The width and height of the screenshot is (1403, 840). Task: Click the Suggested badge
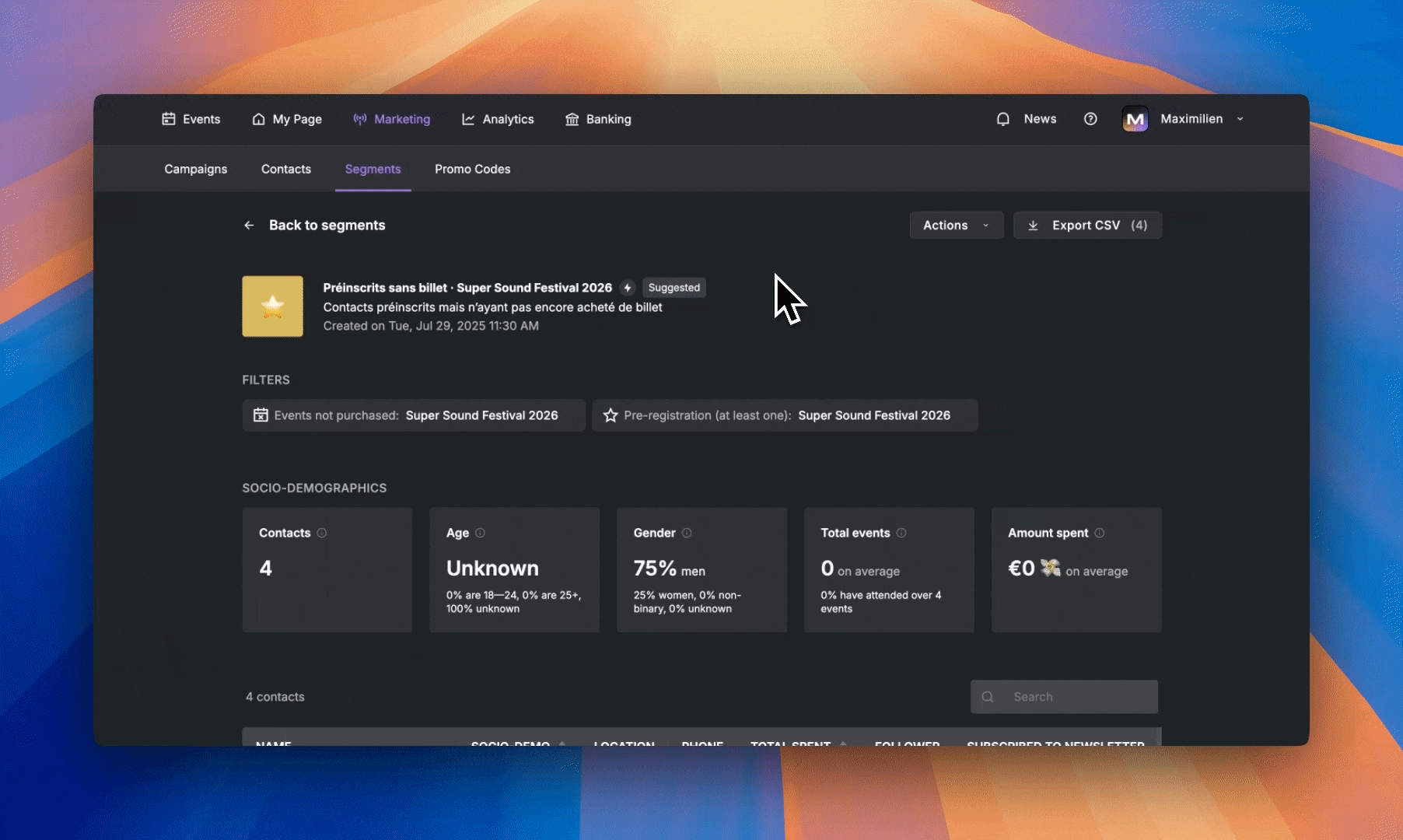(674, 288)
